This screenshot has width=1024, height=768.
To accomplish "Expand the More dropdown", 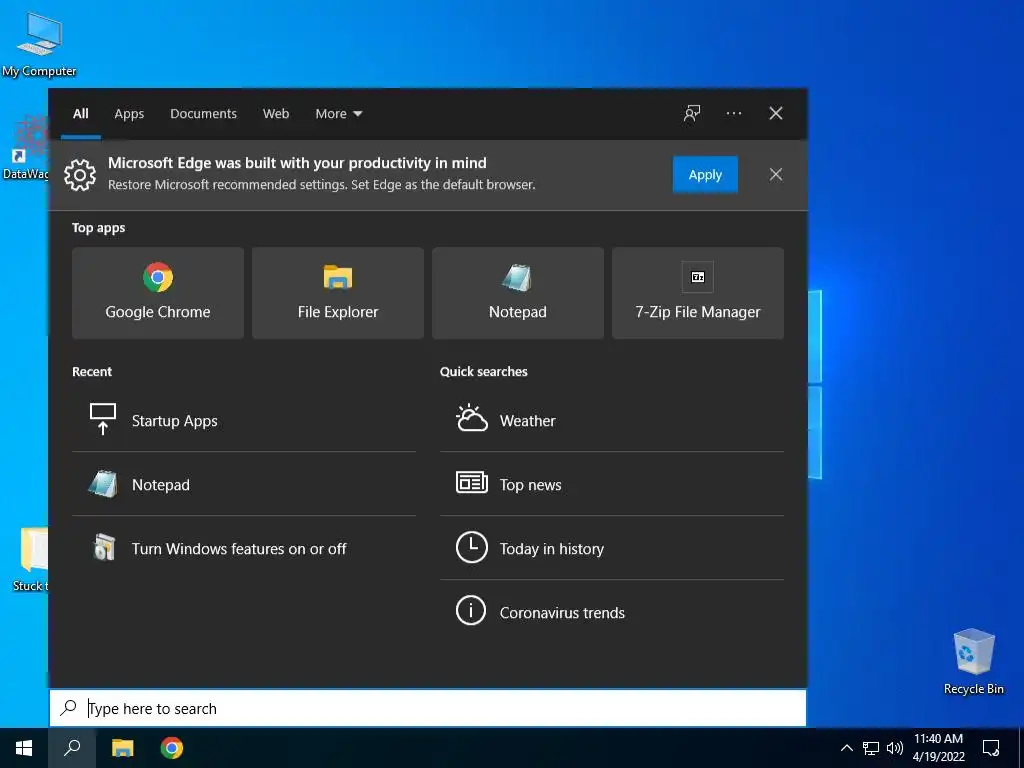I will (x=338, y=114).
